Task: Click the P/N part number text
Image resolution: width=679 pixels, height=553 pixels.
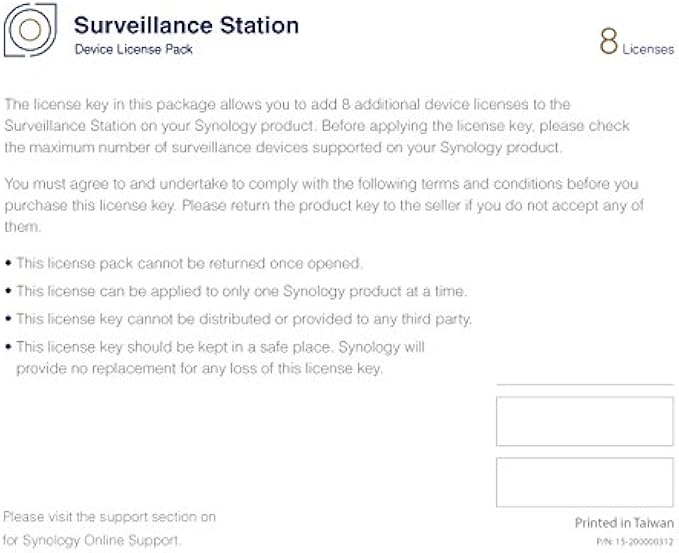Action: coord(633,541)
